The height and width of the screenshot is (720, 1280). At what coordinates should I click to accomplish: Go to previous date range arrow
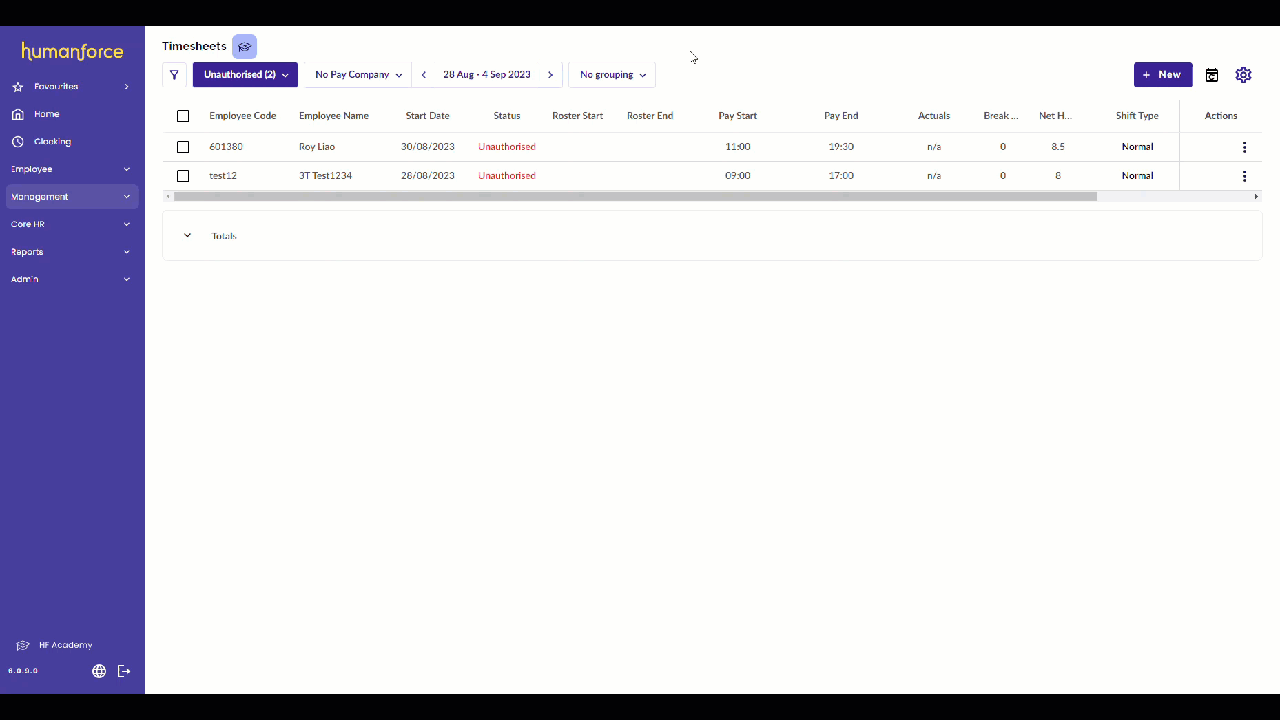pos(424,75)
